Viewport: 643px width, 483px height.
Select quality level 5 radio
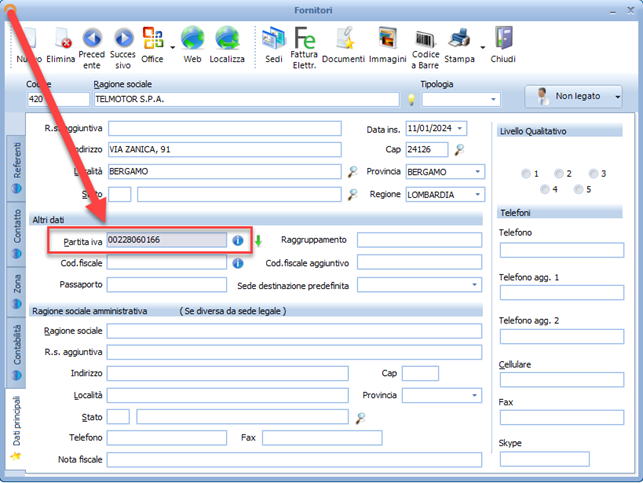578,189
